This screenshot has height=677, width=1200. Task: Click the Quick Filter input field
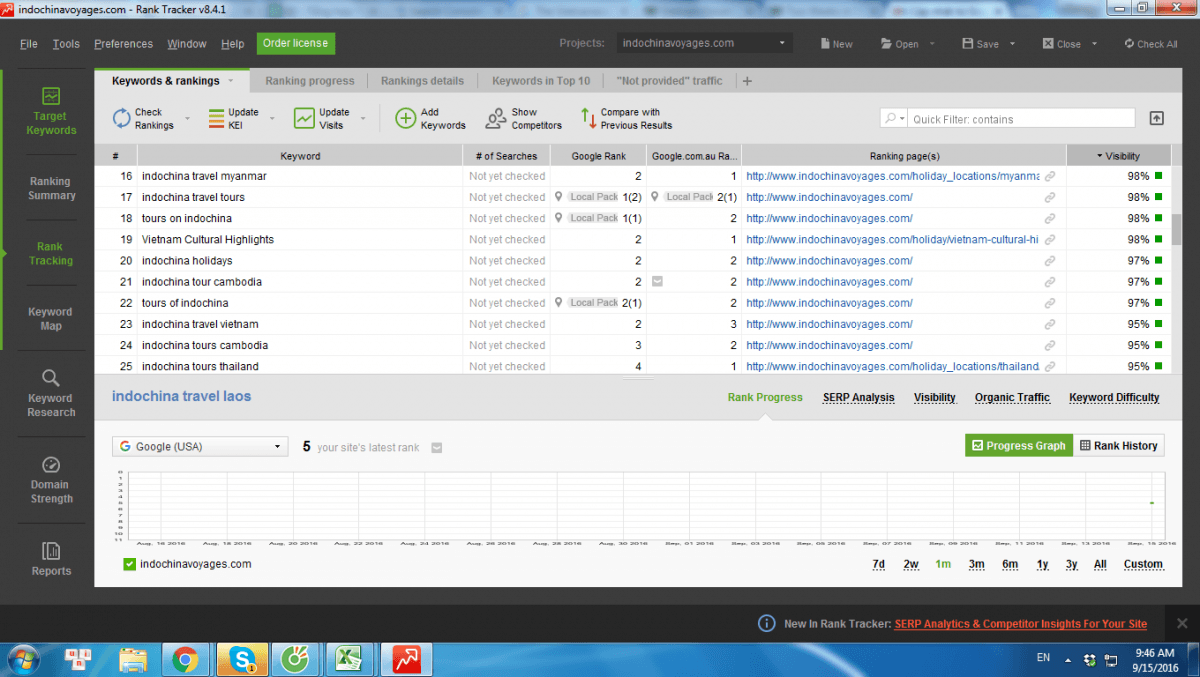click(x=1022, y=119)
